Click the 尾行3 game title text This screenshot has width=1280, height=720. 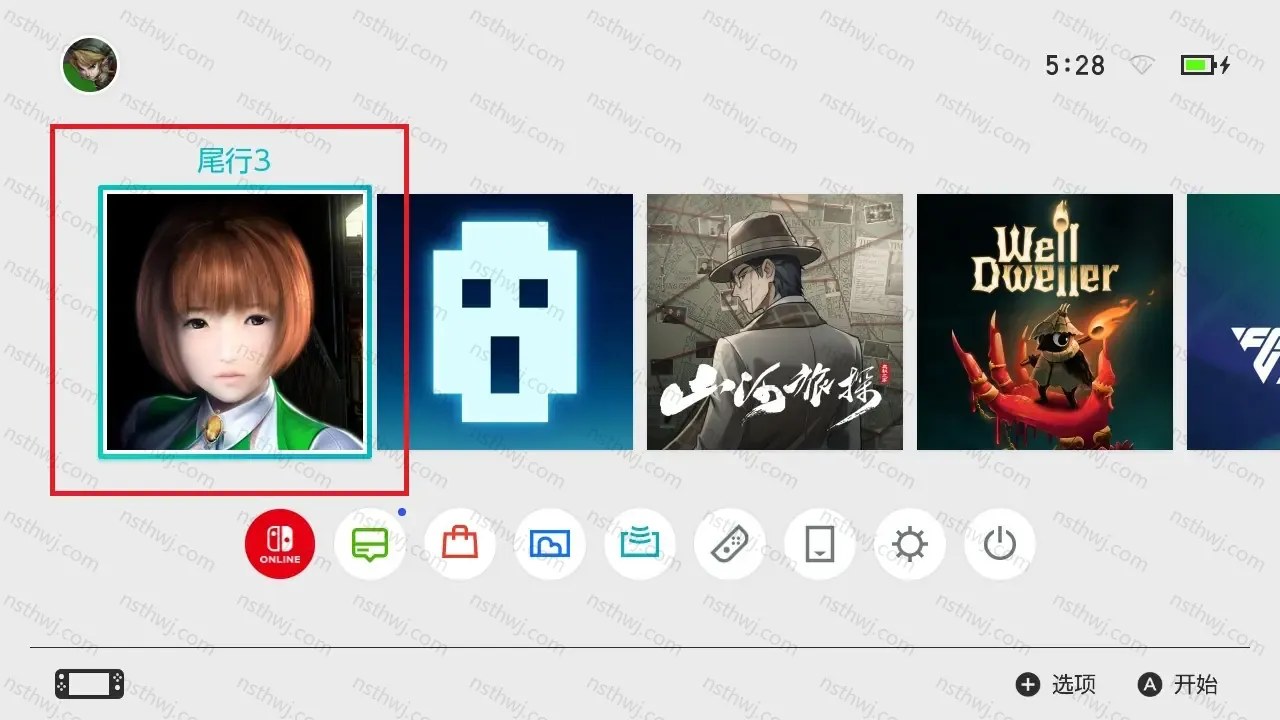234,161
